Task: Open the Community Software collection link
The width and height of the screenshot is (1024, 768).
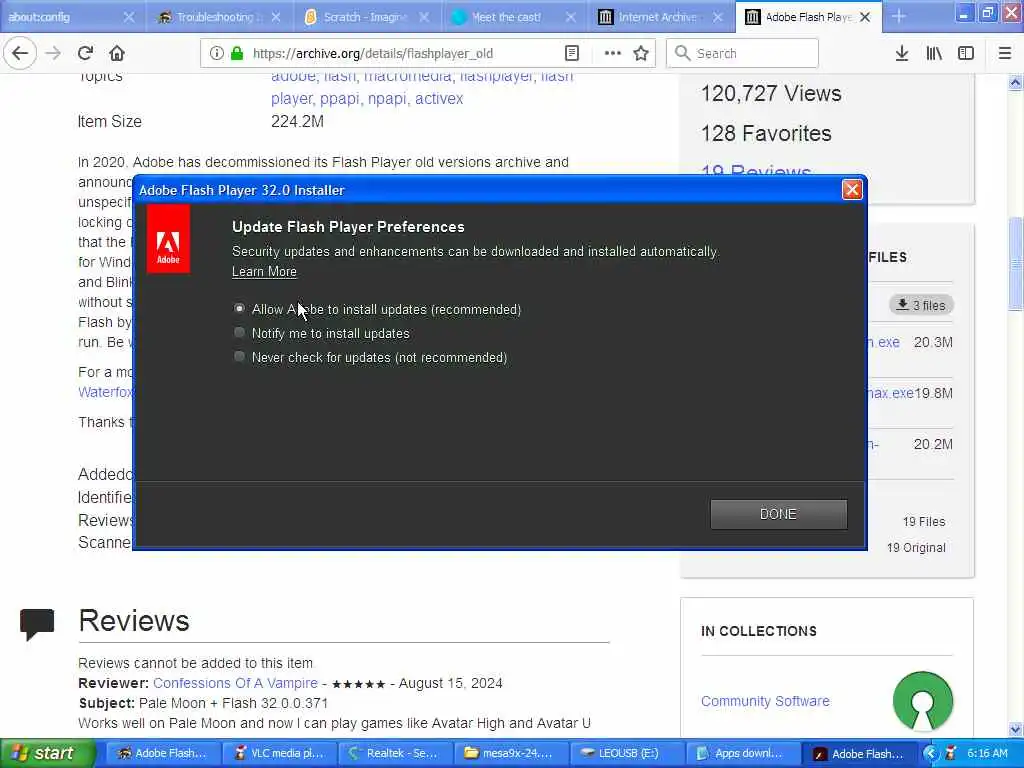Action: (765, 701)
